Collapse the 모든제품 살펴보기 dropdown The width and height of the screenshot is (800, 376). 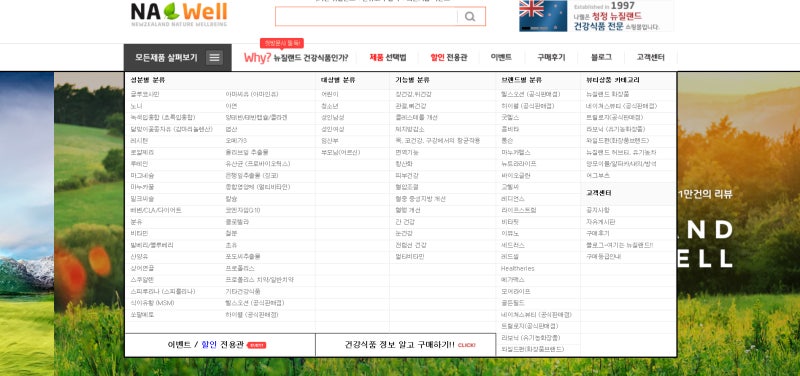point(178,58)
